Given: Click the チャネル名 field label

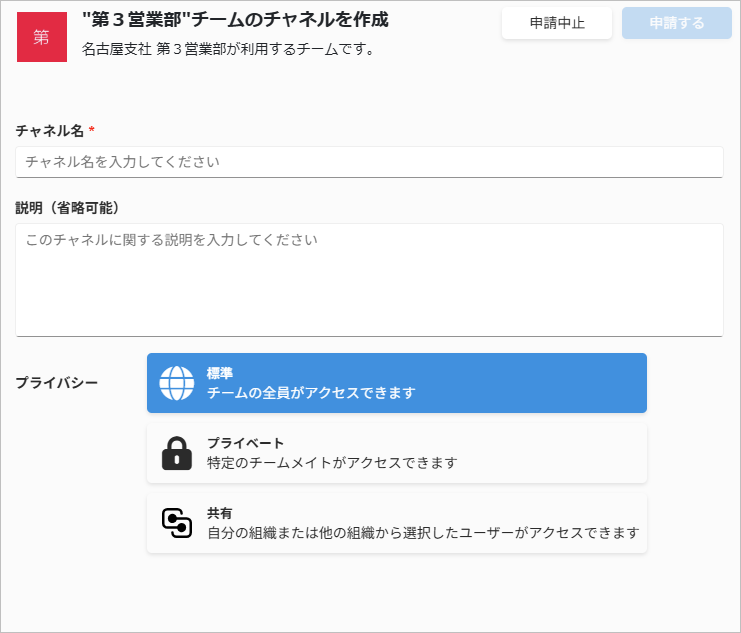Looking at the screenshot, I should pos(50,130).
